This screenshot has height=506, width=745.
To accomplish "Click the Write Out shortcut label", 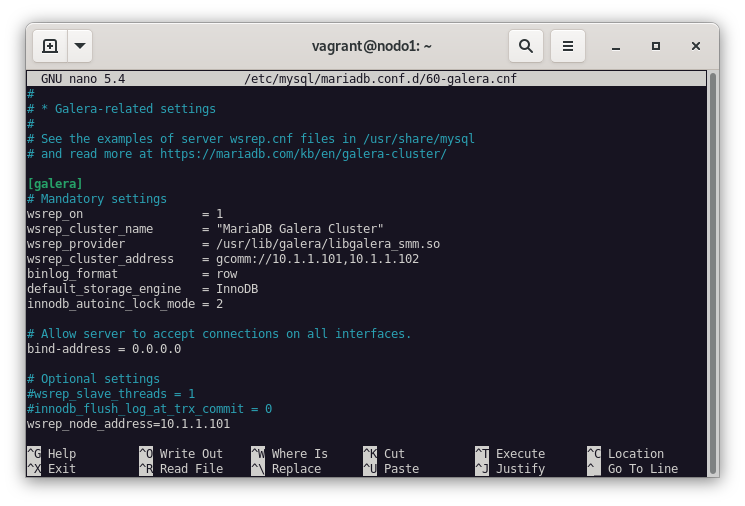I will click(x=191, y=454).
